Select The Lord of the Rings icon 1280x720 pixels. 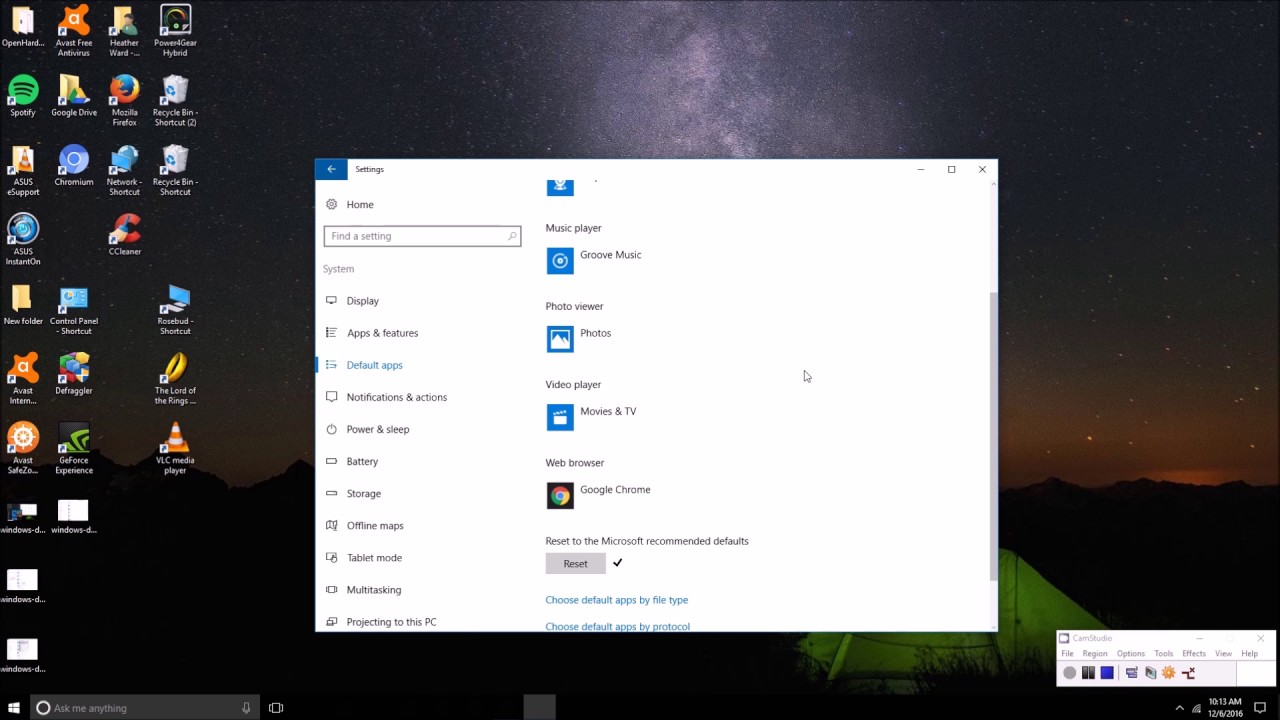tap(175, 379)
